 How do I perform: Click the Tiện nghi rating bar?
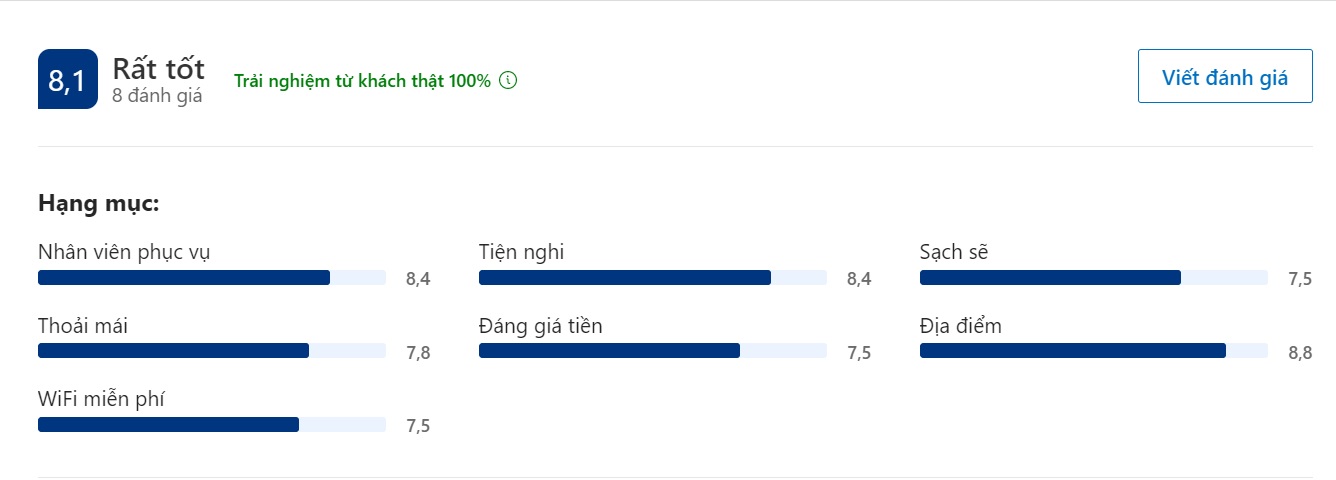tap(653, 277)
